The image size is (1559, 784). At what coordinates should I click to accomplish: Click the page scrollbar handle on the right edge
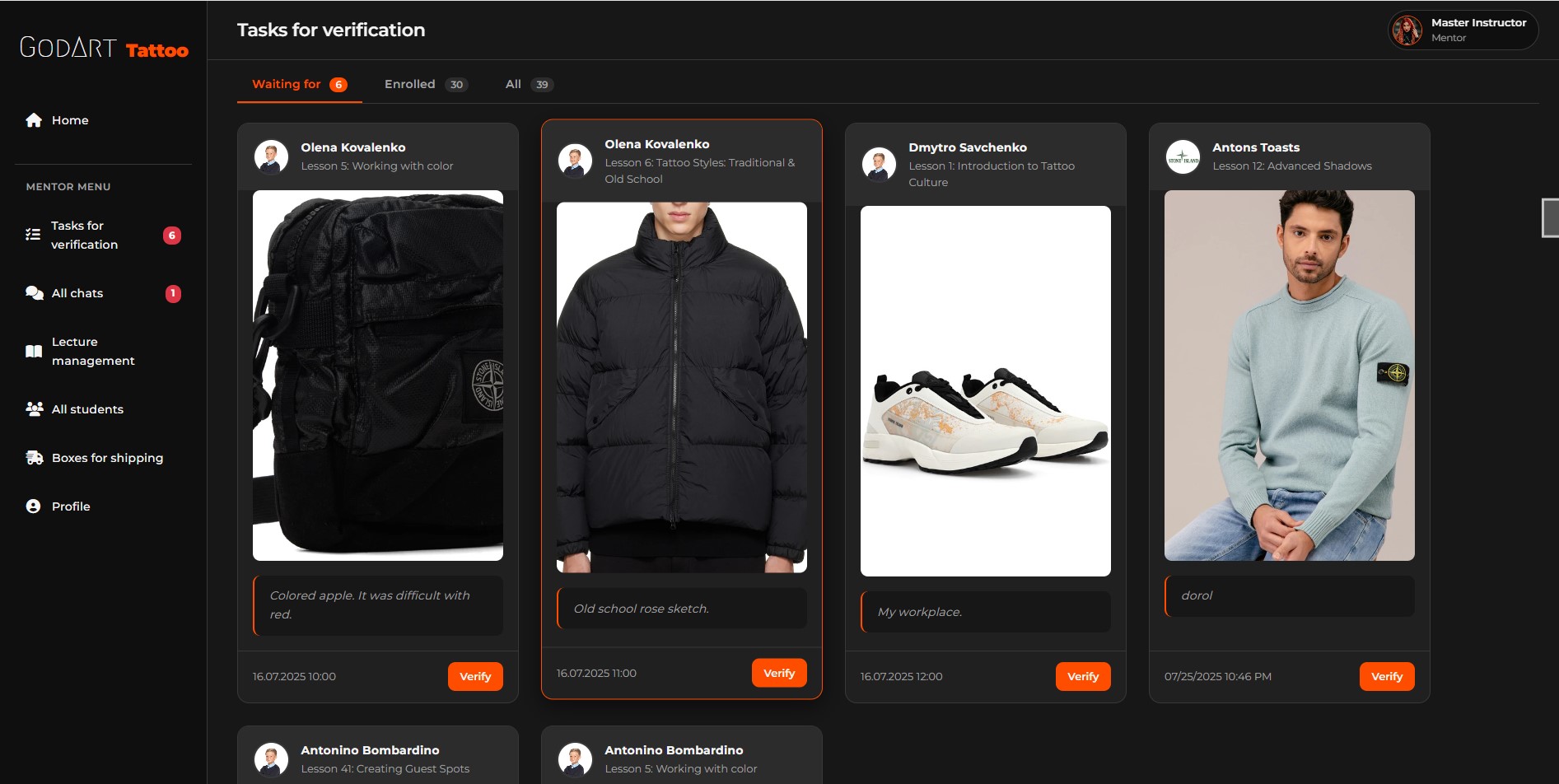pyautogui.click(x=1551, y=217)
